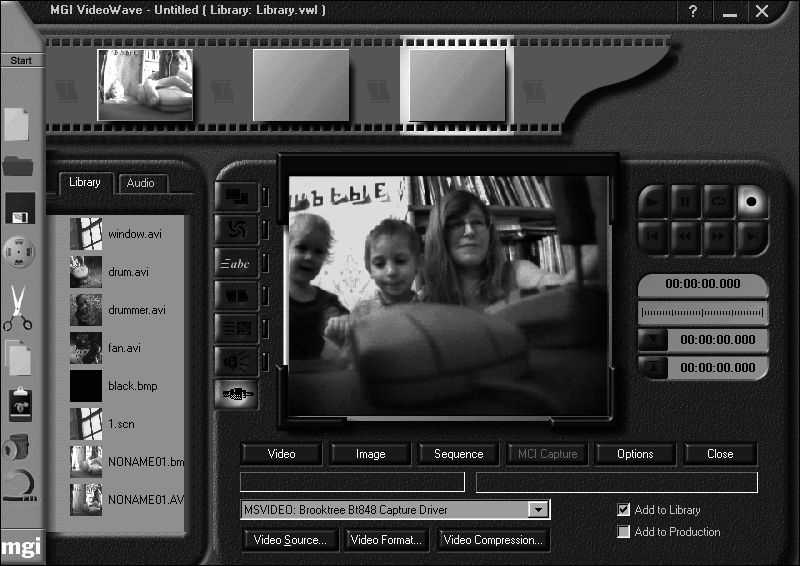Image resolution: width=800 pixels, height=566 pixels.
Task: Select the scissors cut tool
Action: pos(18,308)
